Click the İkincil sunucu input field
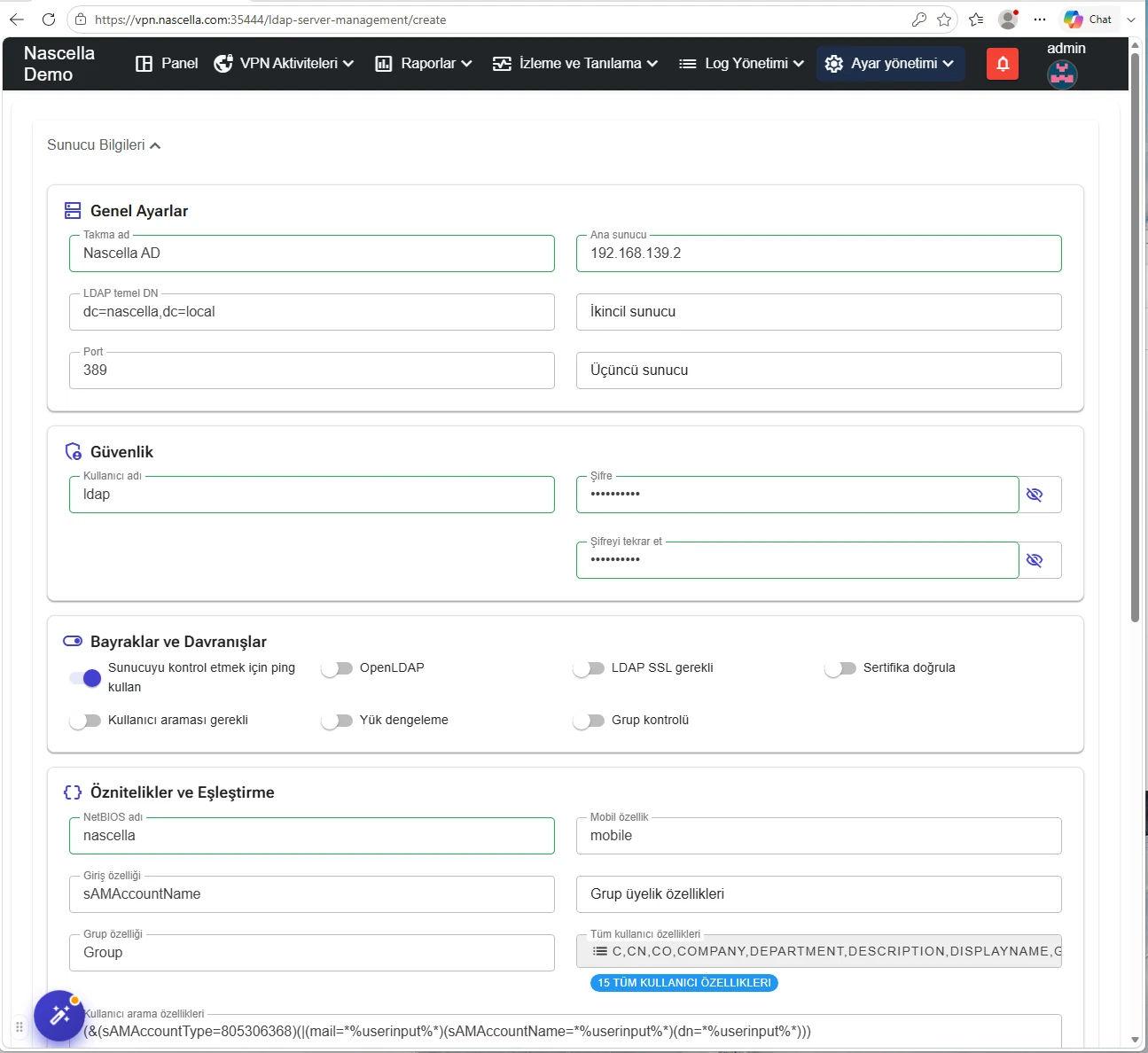The height and width of the screenshot is (1053, 1148). tap(819, 312)
